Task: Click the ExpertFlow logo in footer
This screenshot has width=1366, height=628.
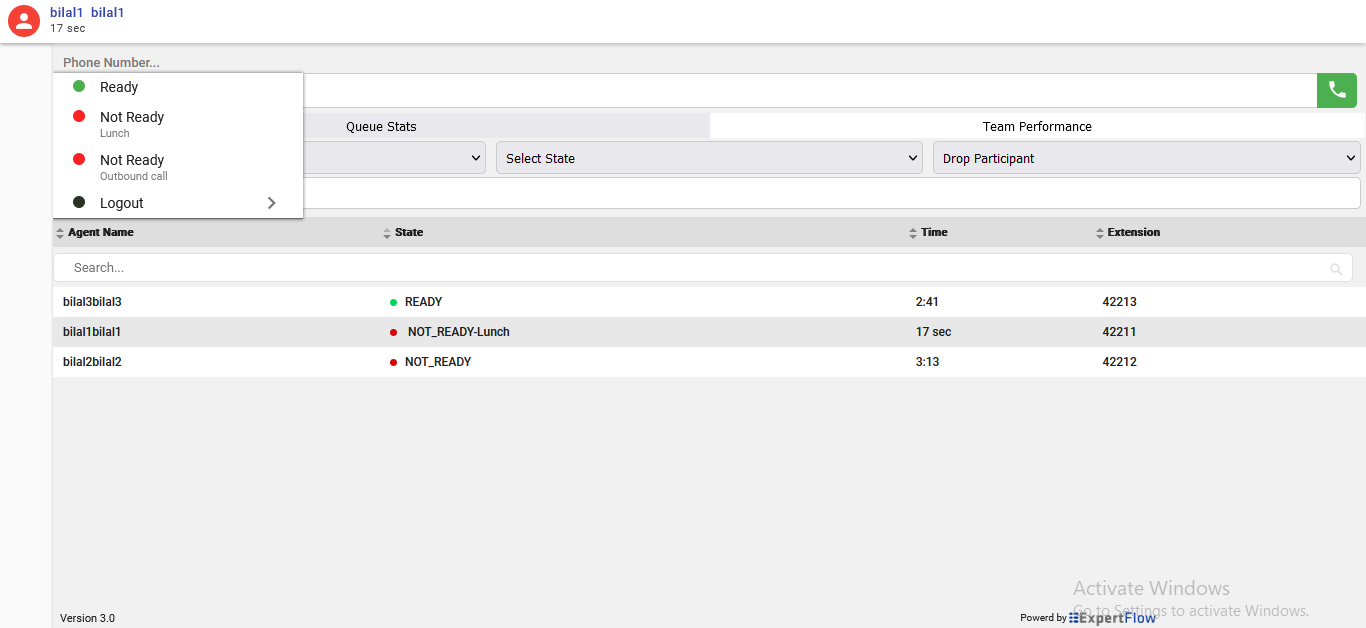Action: (1112, 618)
